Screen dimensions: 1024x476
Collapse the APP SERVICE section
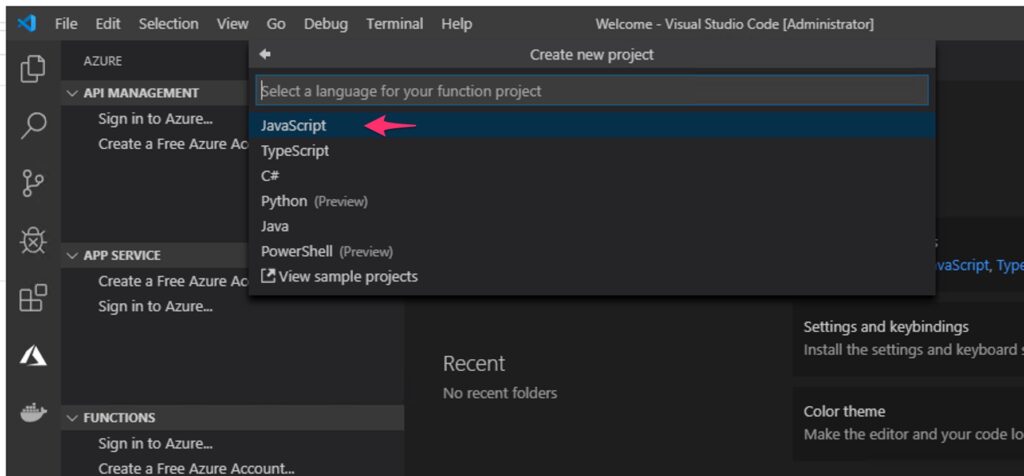pyautogui.click(x=72, y=256)
